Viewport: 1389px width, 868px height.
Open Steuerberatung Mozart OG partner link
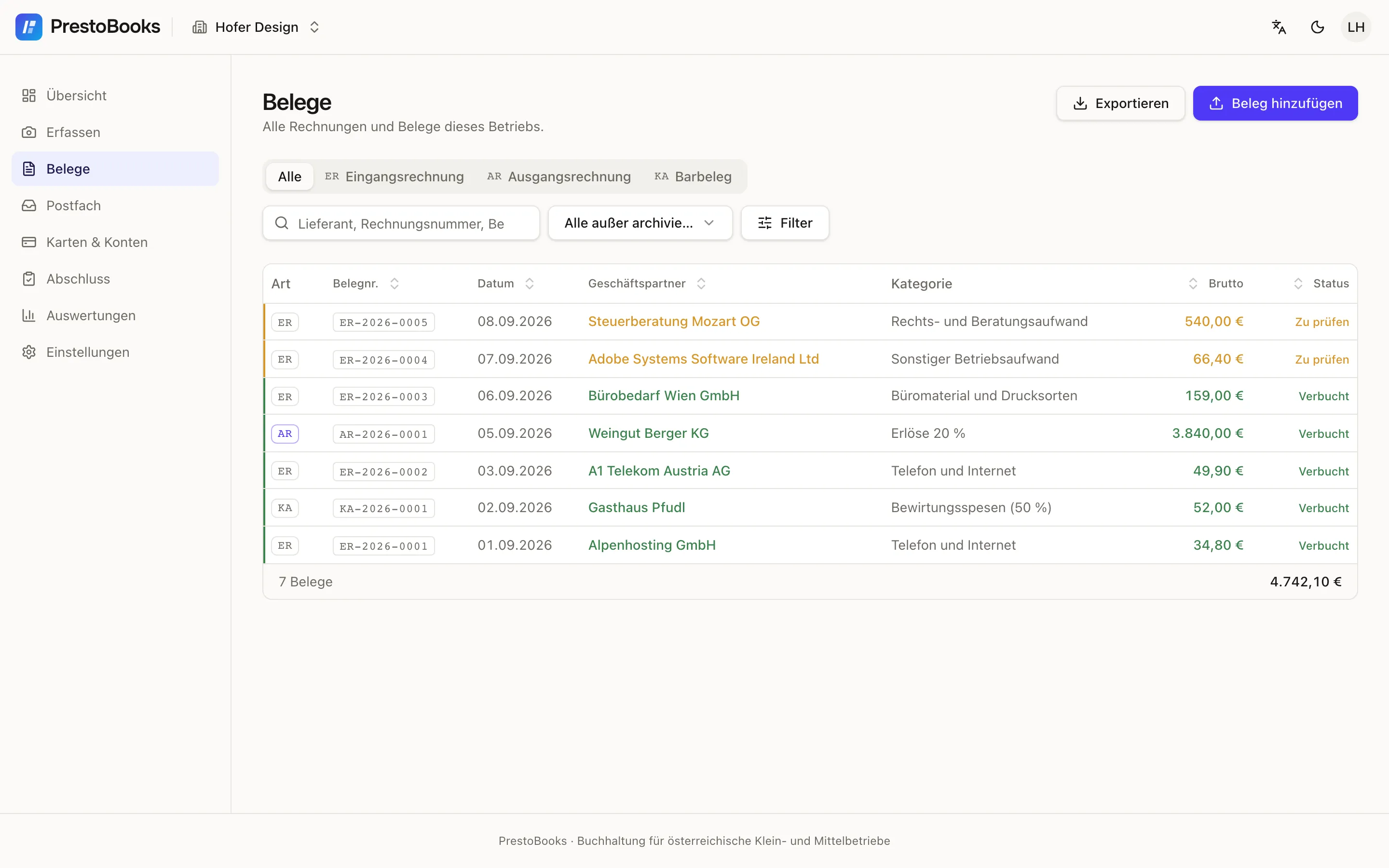coord(674,322)
